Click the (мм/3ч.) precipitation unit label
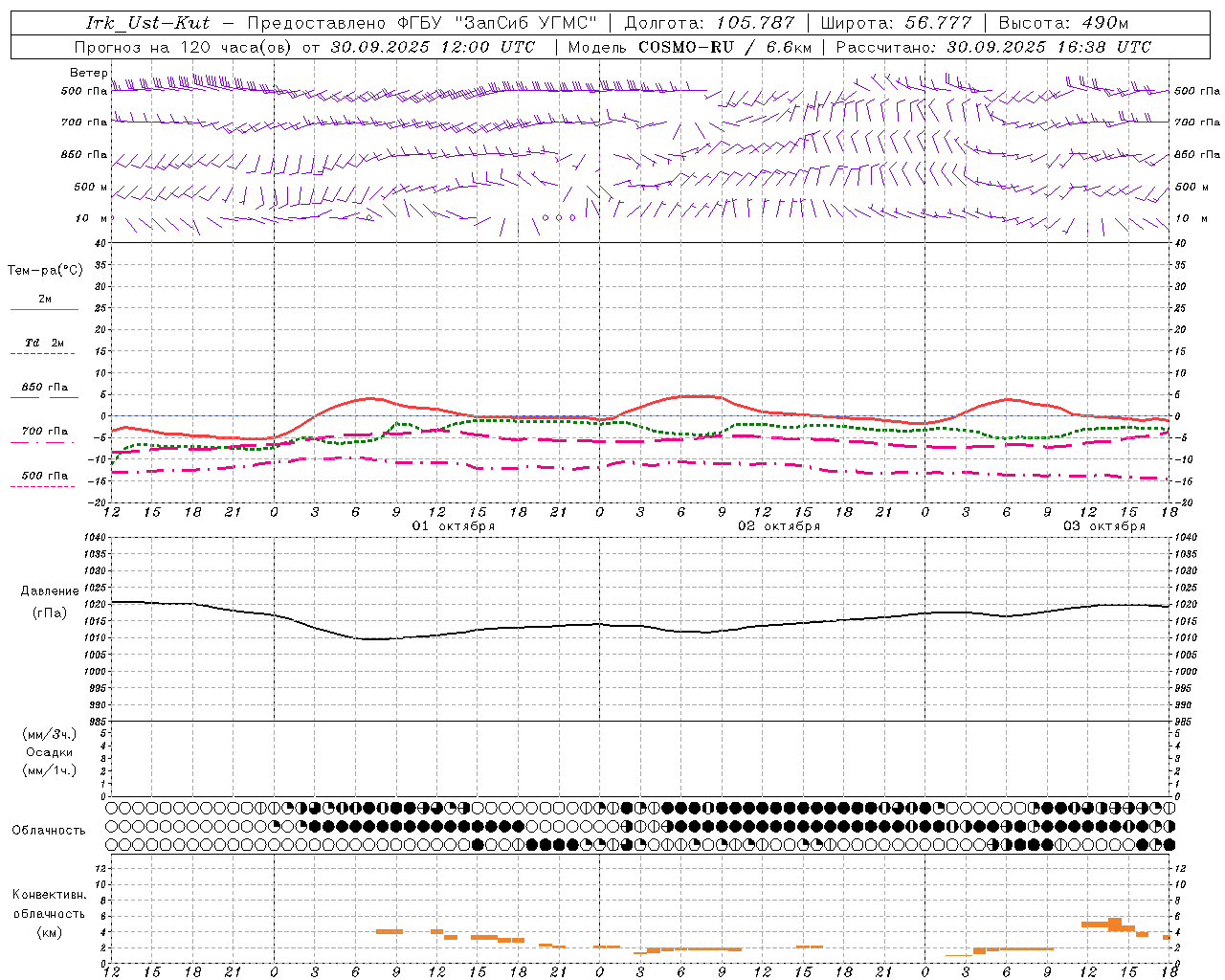The height and width of the screenshot is (980, 1225). click(x=50, y=734)
